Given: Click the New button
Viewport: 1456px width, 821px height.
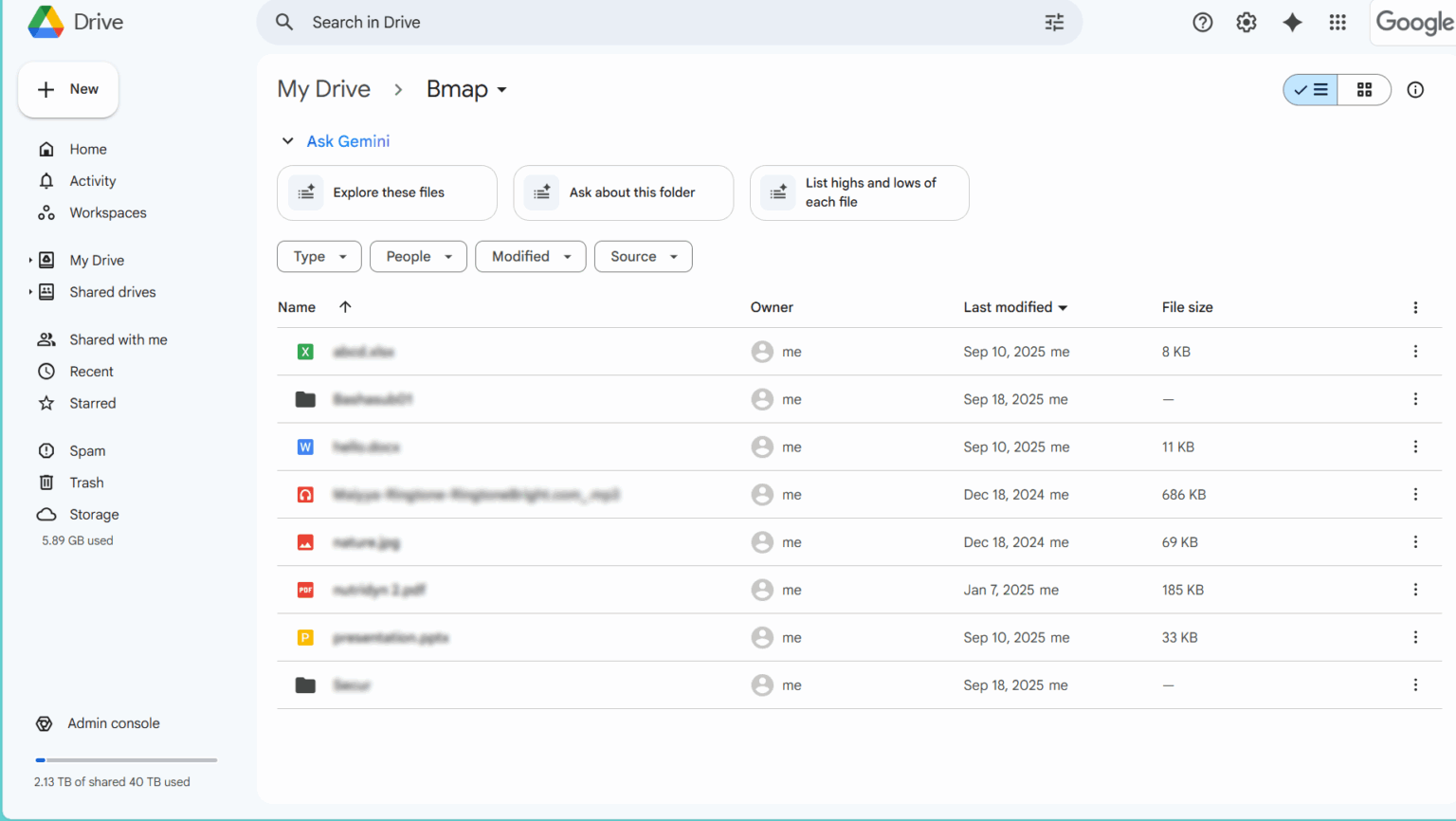Looking at the screenshot, I should [x=67, y=89].
